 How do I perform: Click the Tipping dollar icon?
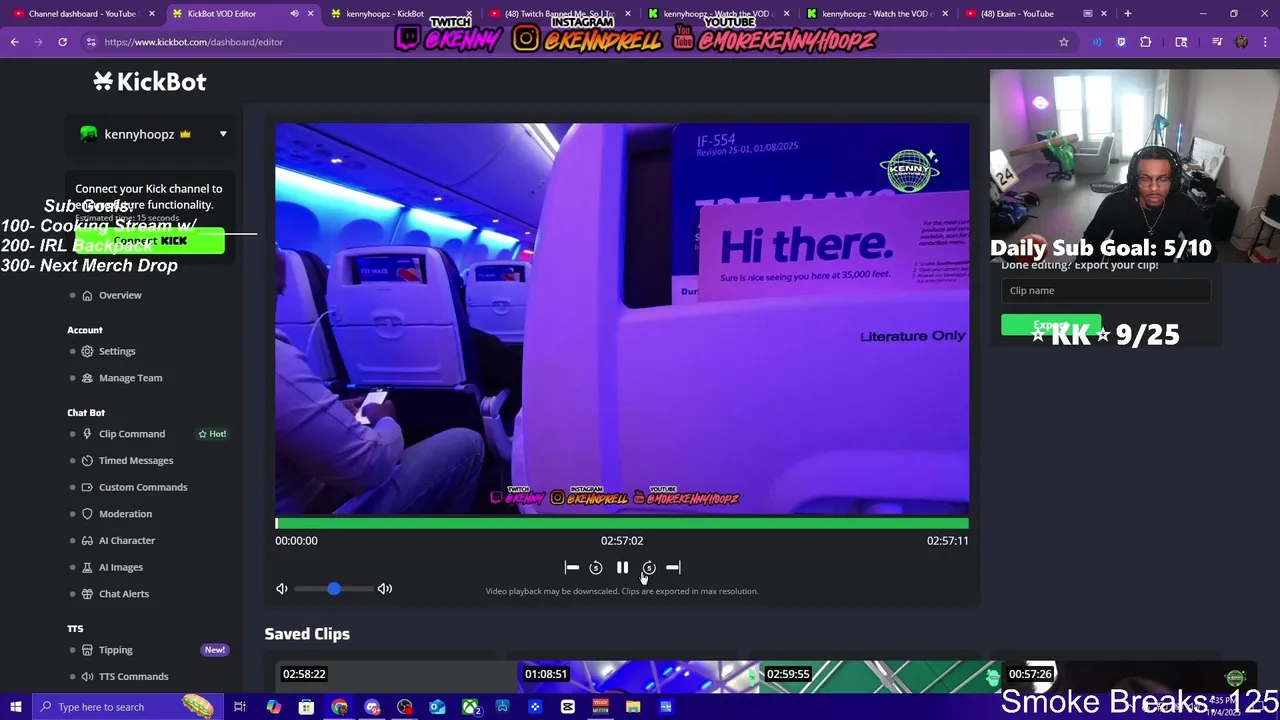(x=87, y=650)
